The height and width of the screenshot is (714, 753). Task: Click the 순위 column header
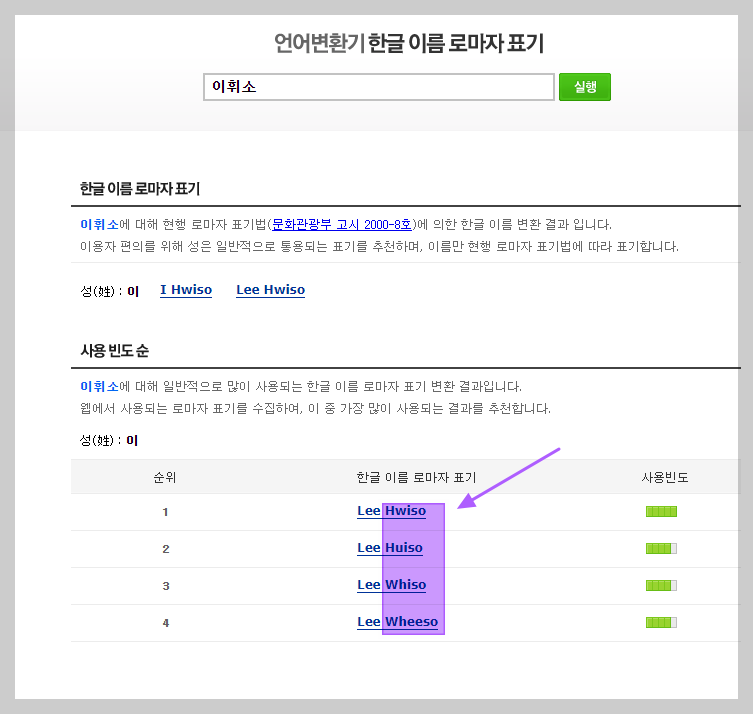(165, 477)
